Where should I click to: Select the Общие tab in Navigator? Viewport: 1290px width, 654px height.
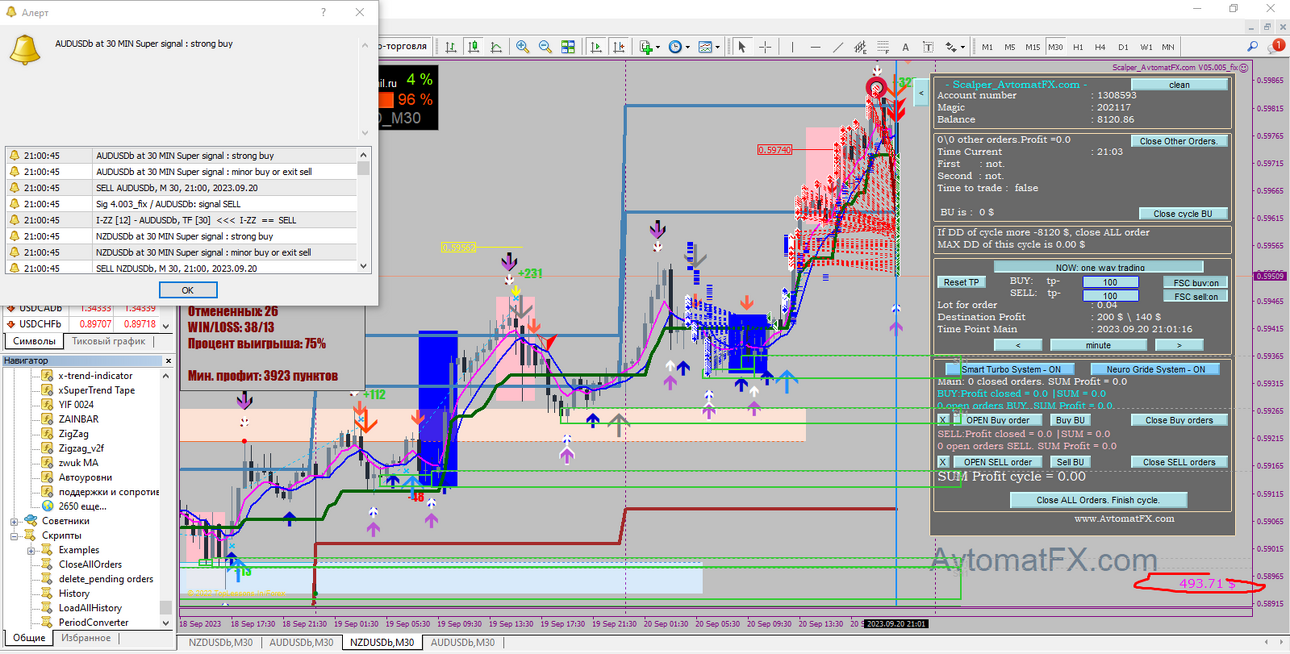(28, 637)
